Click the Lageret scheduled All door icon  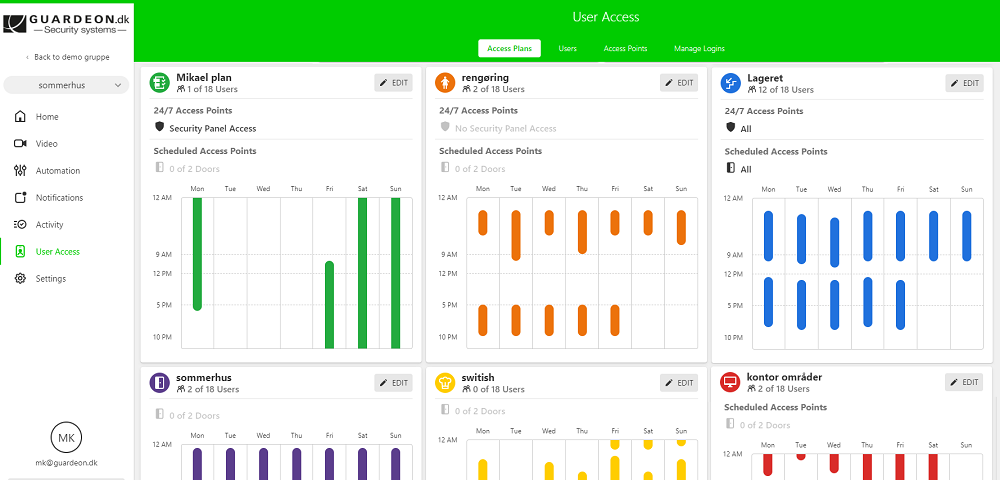click(731, 168)
